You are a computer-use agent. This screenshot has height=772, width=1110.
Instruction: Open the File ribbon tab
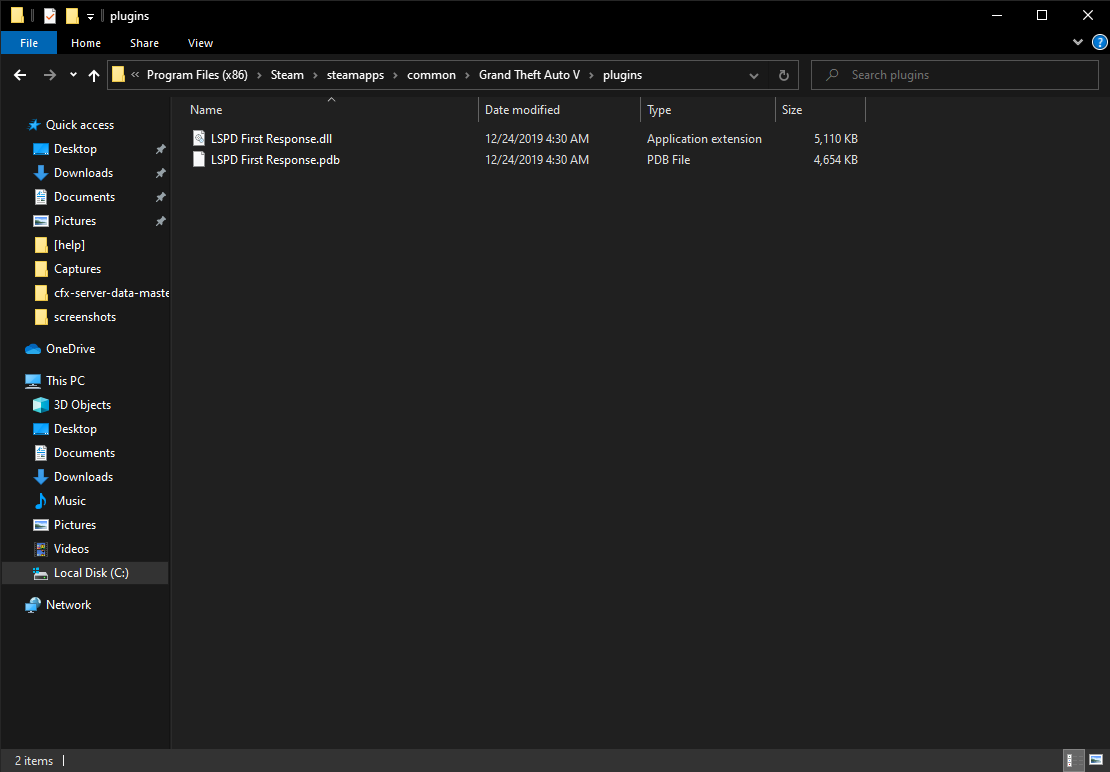click(29, 43)
